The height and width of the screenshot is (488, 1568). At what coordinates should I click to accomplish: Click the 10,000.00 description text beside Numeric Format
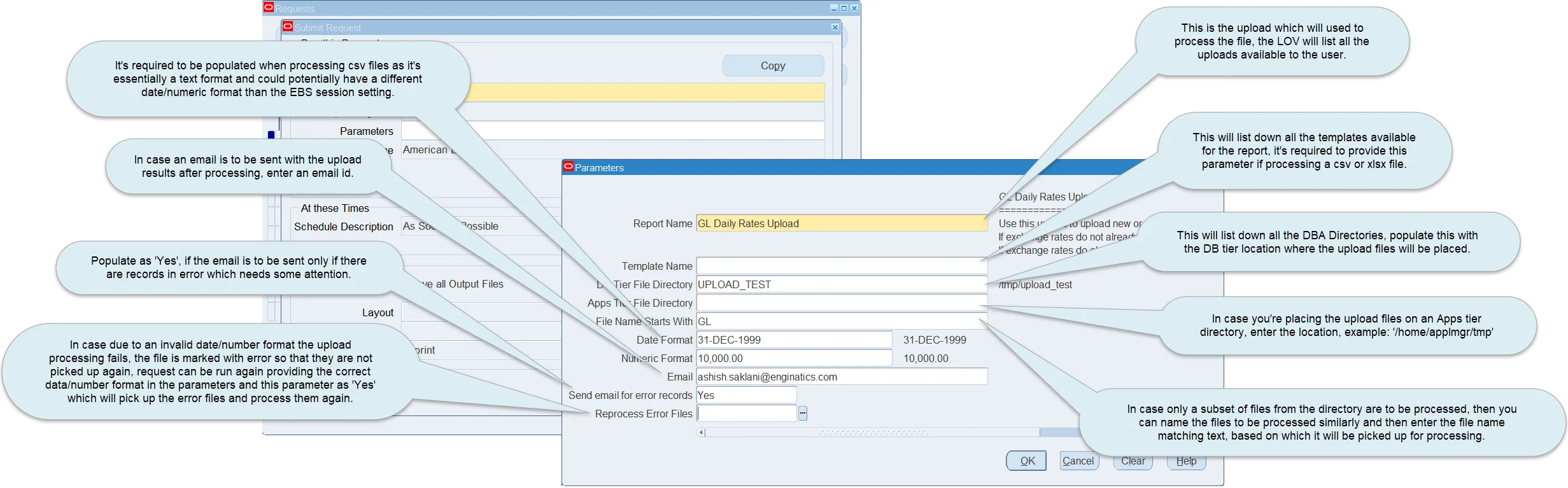coord(926,358)
